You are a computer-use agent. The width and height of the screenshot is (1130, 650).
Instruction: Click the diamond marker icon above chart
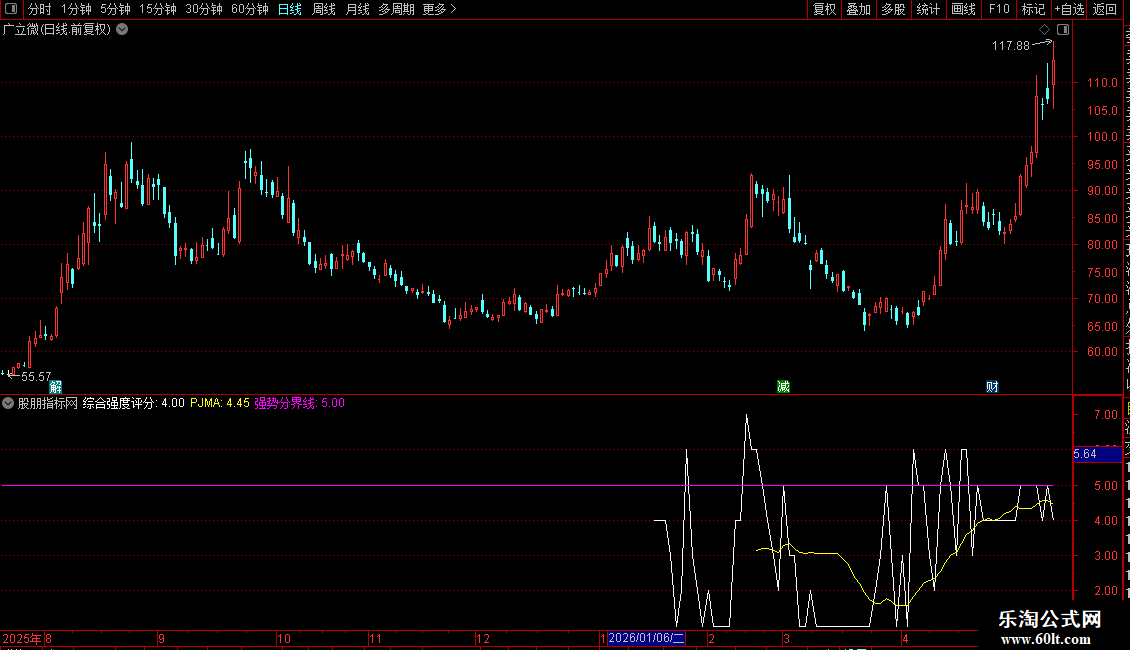(1044, 30)
